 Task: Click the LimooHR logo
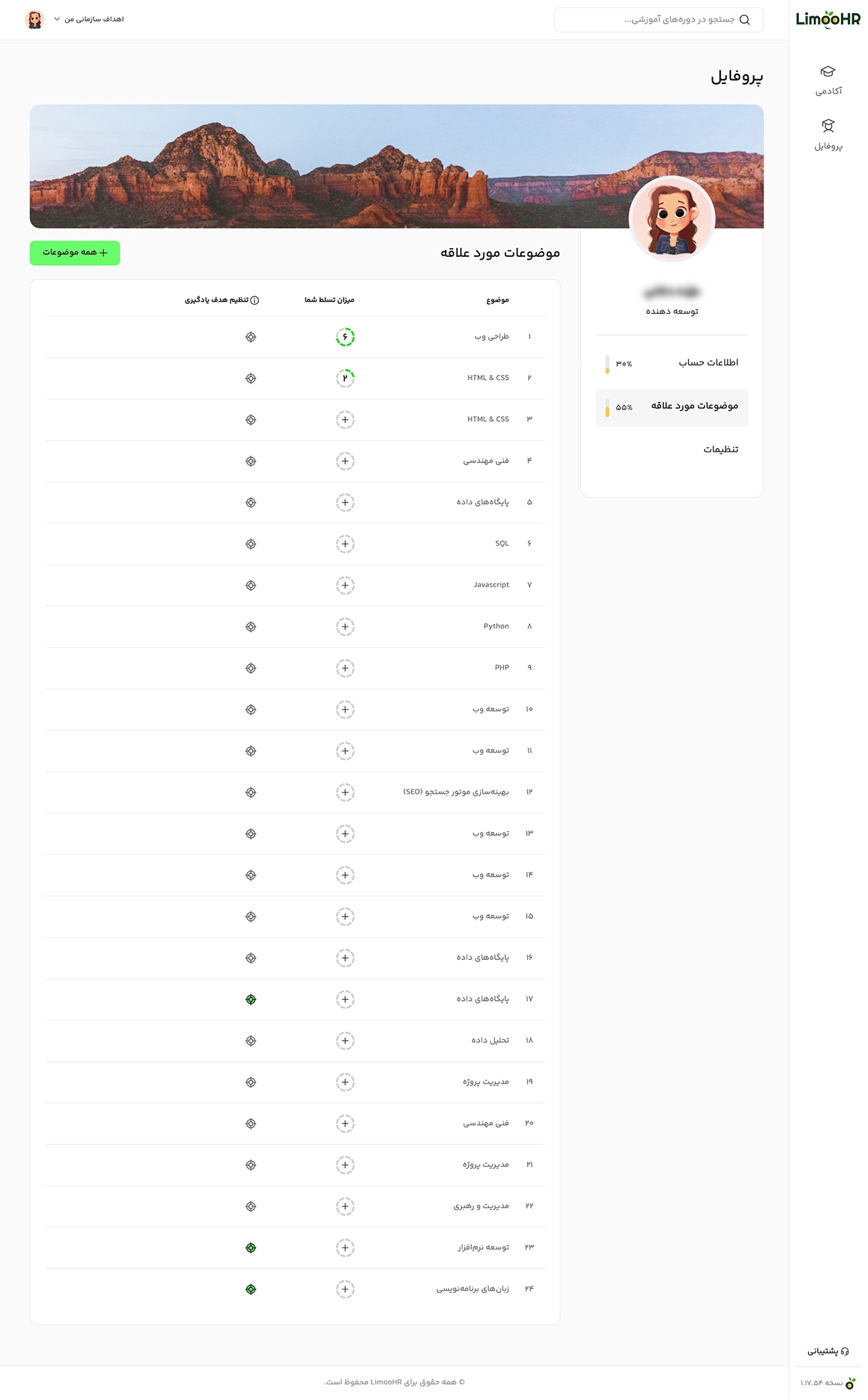(828, 19)
